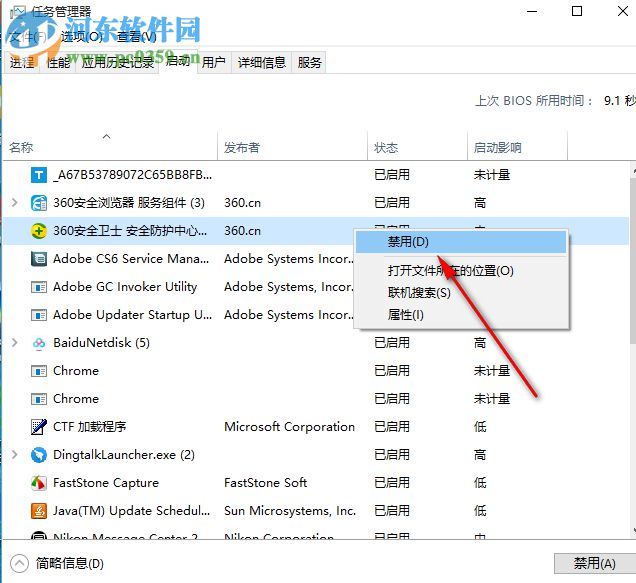The height and width of the screenshot is (583, 636).
Task: Maximize the 任务管理器 window
Action: (x=577, y=11)
